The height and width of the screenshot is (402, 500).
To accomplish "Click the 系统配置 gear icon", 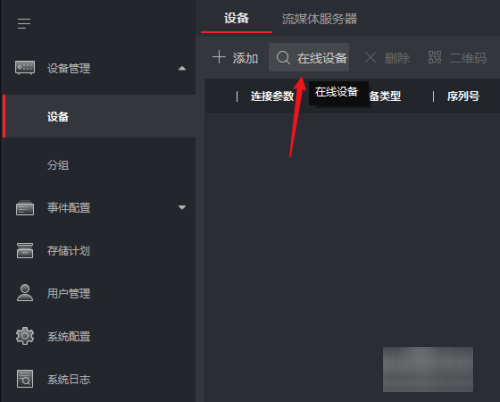I will pos(25,336).
